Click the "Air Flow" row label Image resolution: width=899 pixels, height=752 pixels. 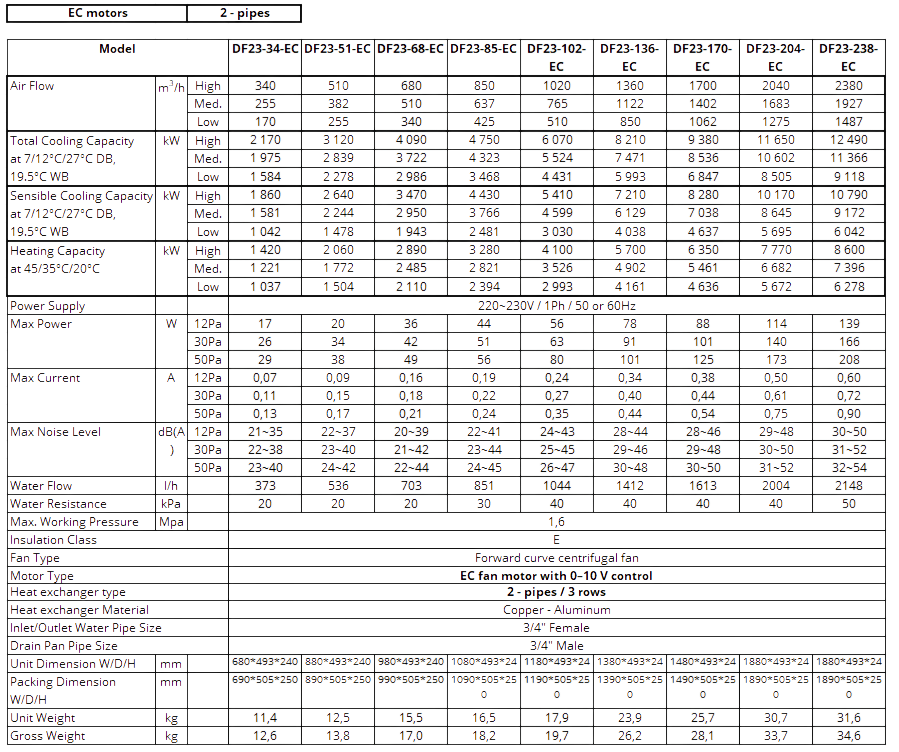tap(33, 86)
